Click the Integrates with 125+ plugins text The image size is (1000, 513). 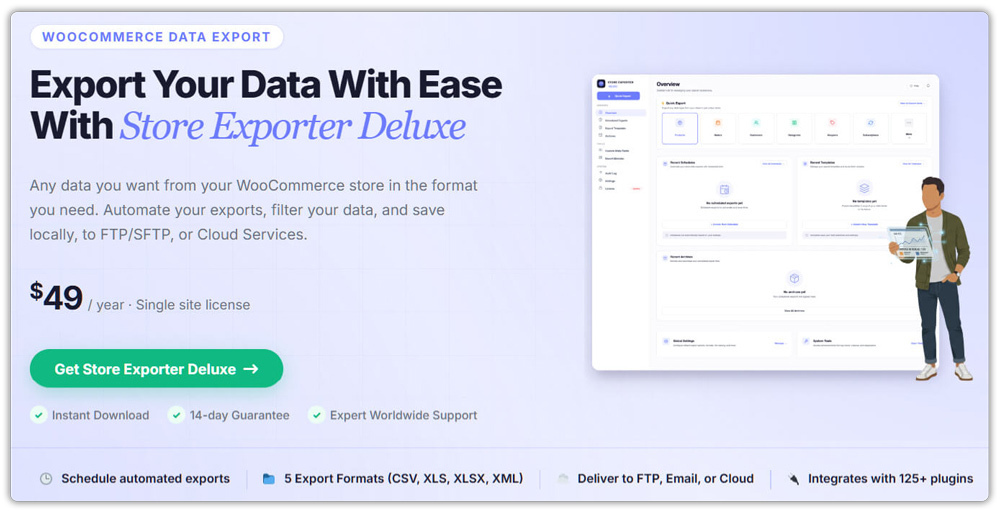(890, 479)
